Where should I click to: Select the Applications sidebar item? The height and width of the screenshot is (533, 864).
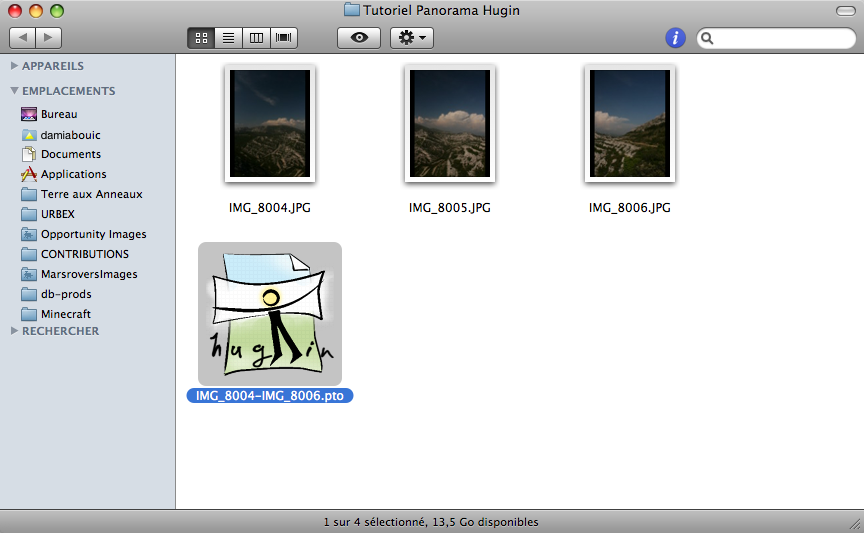73,174
